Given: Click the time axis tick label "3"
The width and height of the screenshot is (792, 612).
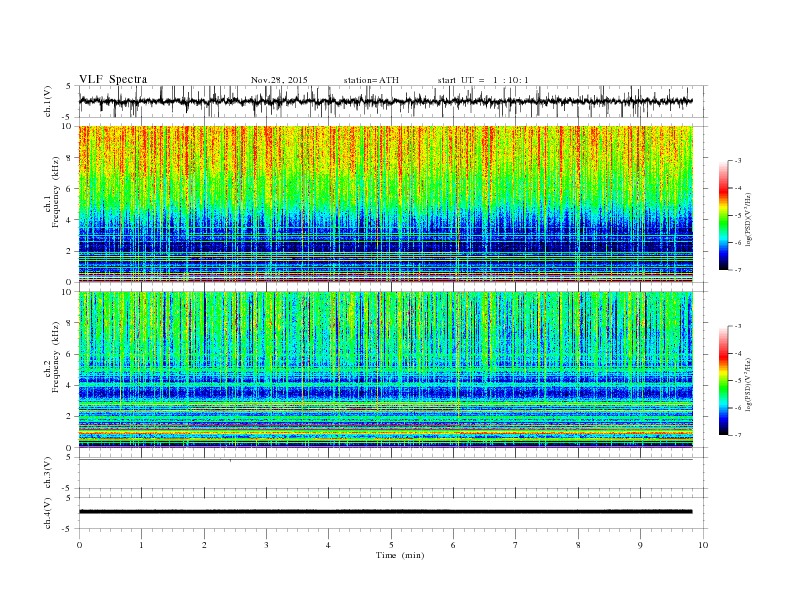Looking at the screenshot, I should pos(266,545).
